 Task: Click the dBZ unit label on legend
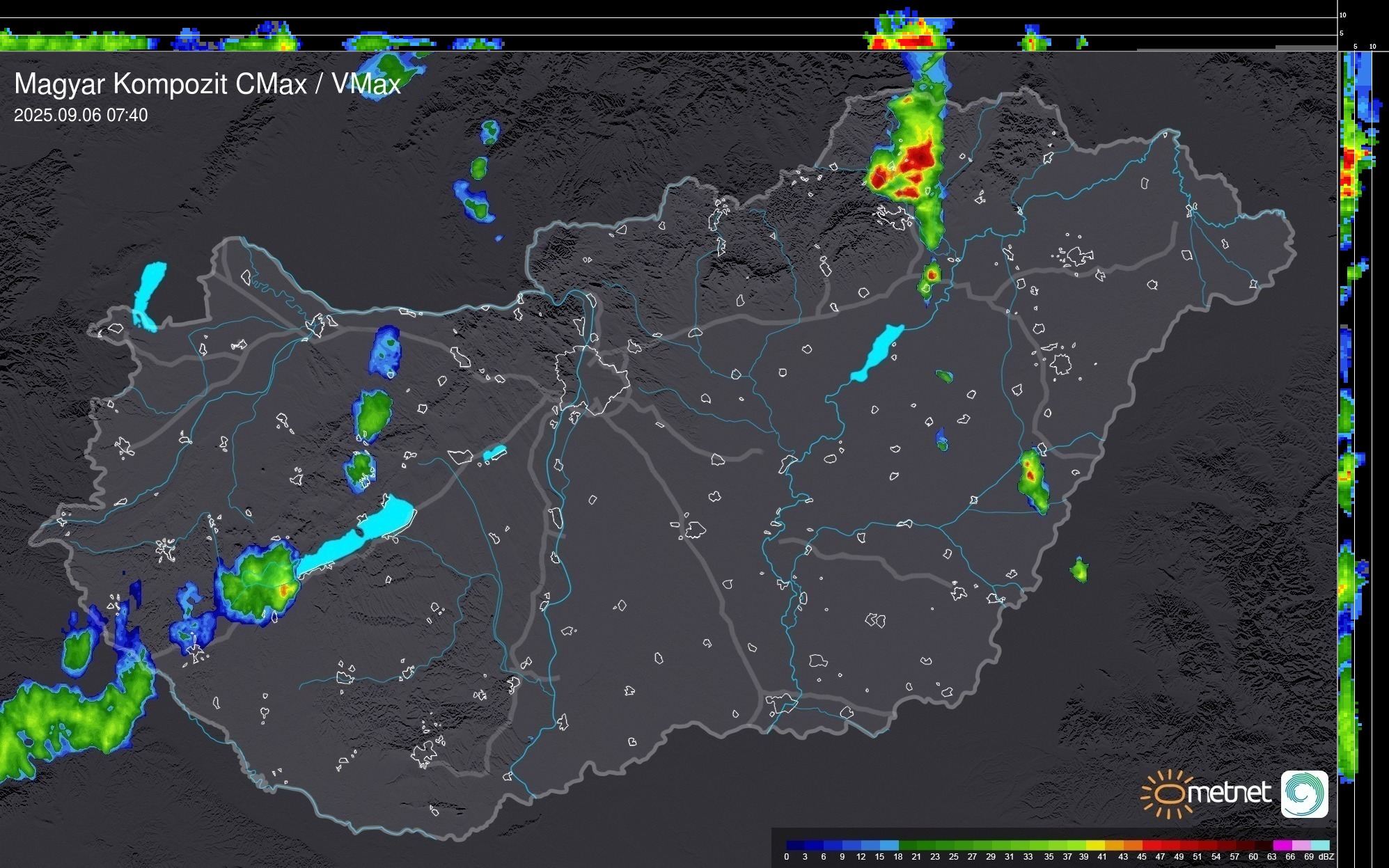[1326, 857]
